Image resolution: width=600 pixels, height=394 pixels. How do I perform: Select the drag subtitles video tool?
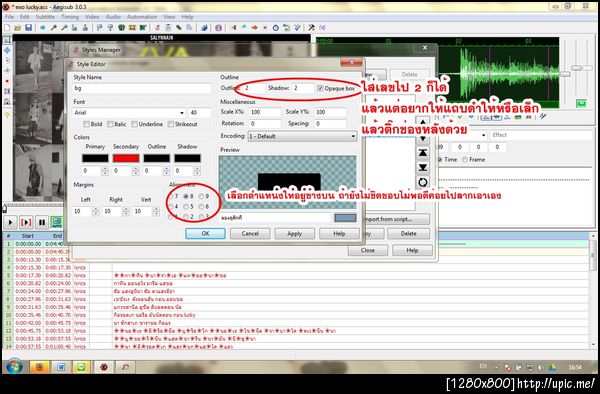(x=7, y=50)
